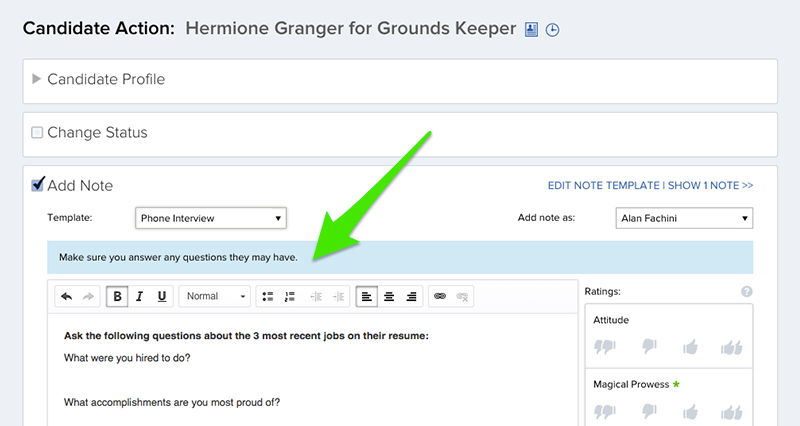Uncheck the Add Note checkbox
The width and height of the screenshot is (800, 426).
coord(37,185)
